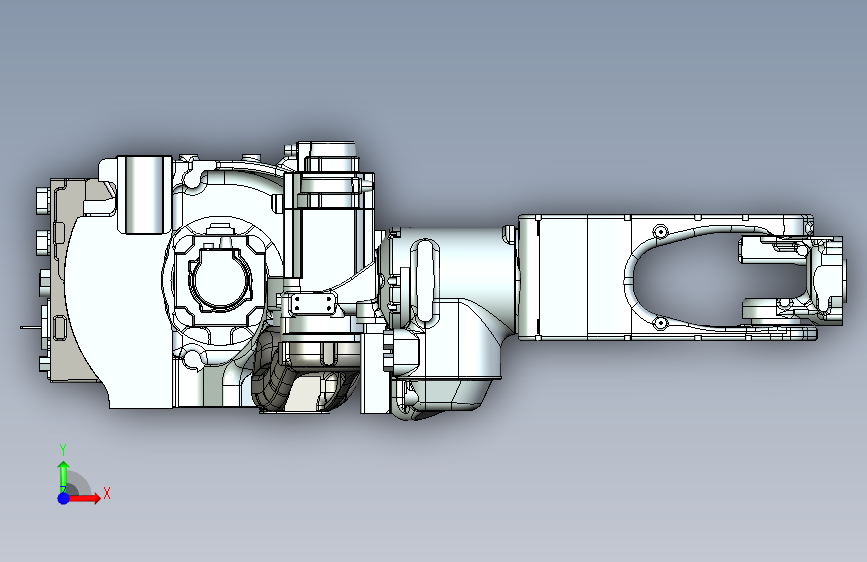
Task: Click the blue Z axis dot of triad
Action: pos(64,498)
